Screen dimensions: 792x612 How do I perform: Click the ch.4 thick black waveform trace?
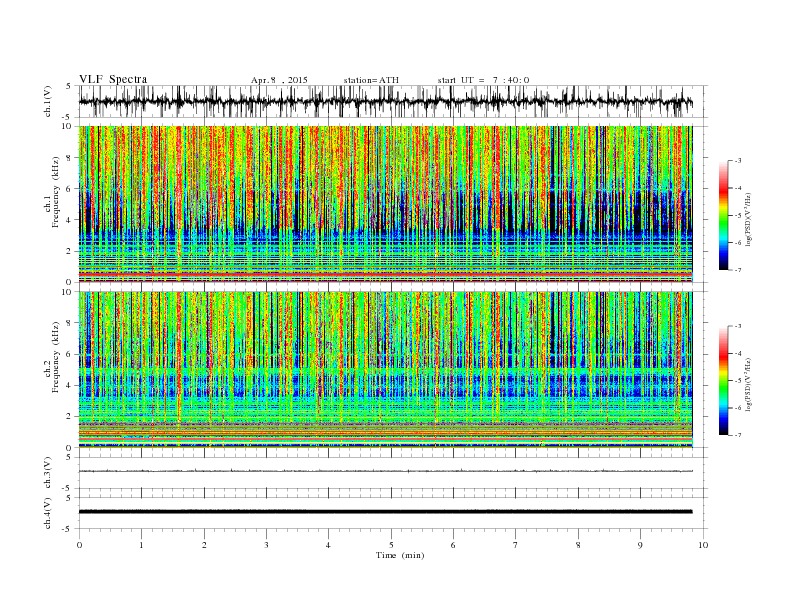coord(386,512)
